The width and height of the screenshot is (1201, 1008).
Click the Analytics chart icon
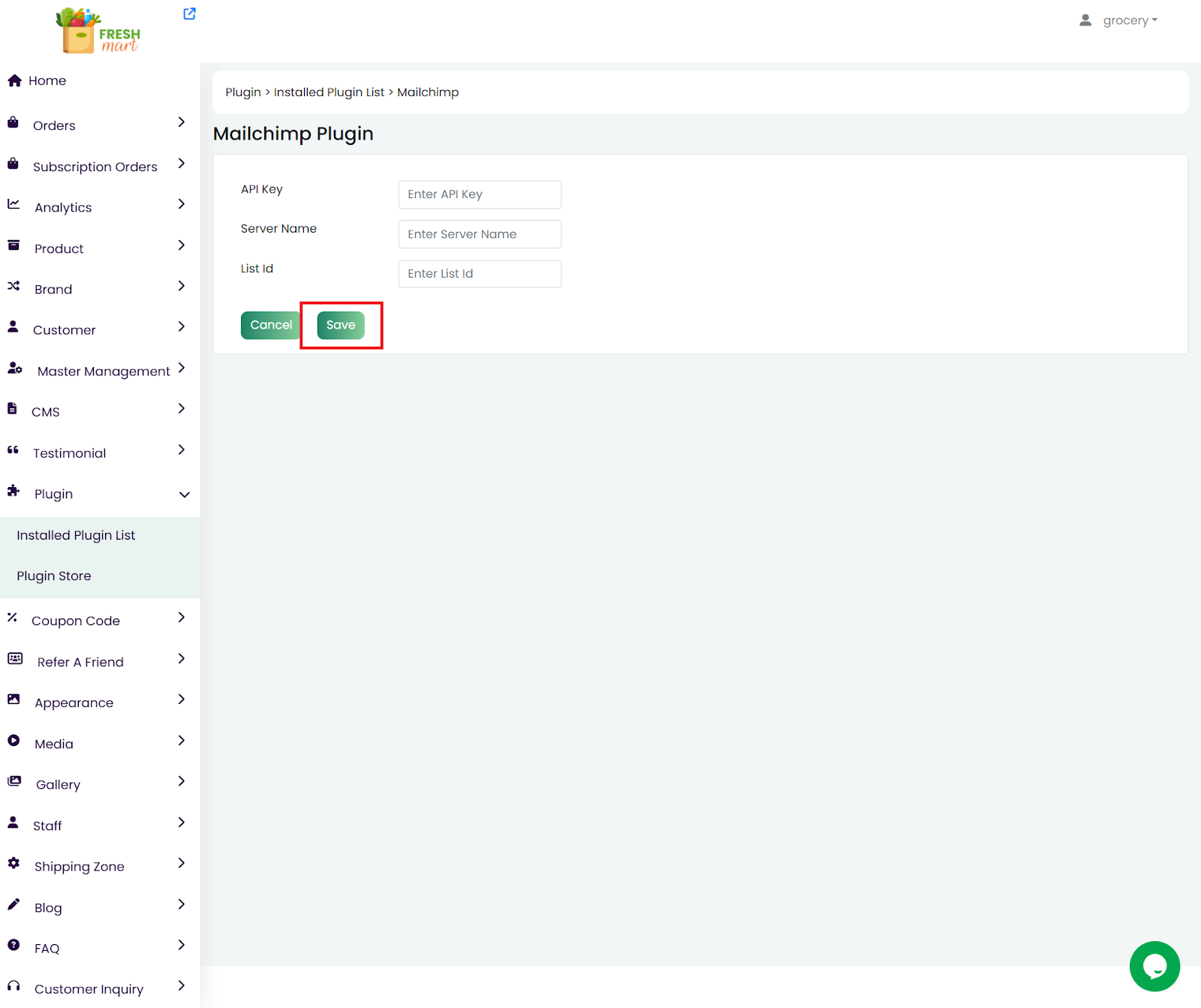tap(14, 204)
